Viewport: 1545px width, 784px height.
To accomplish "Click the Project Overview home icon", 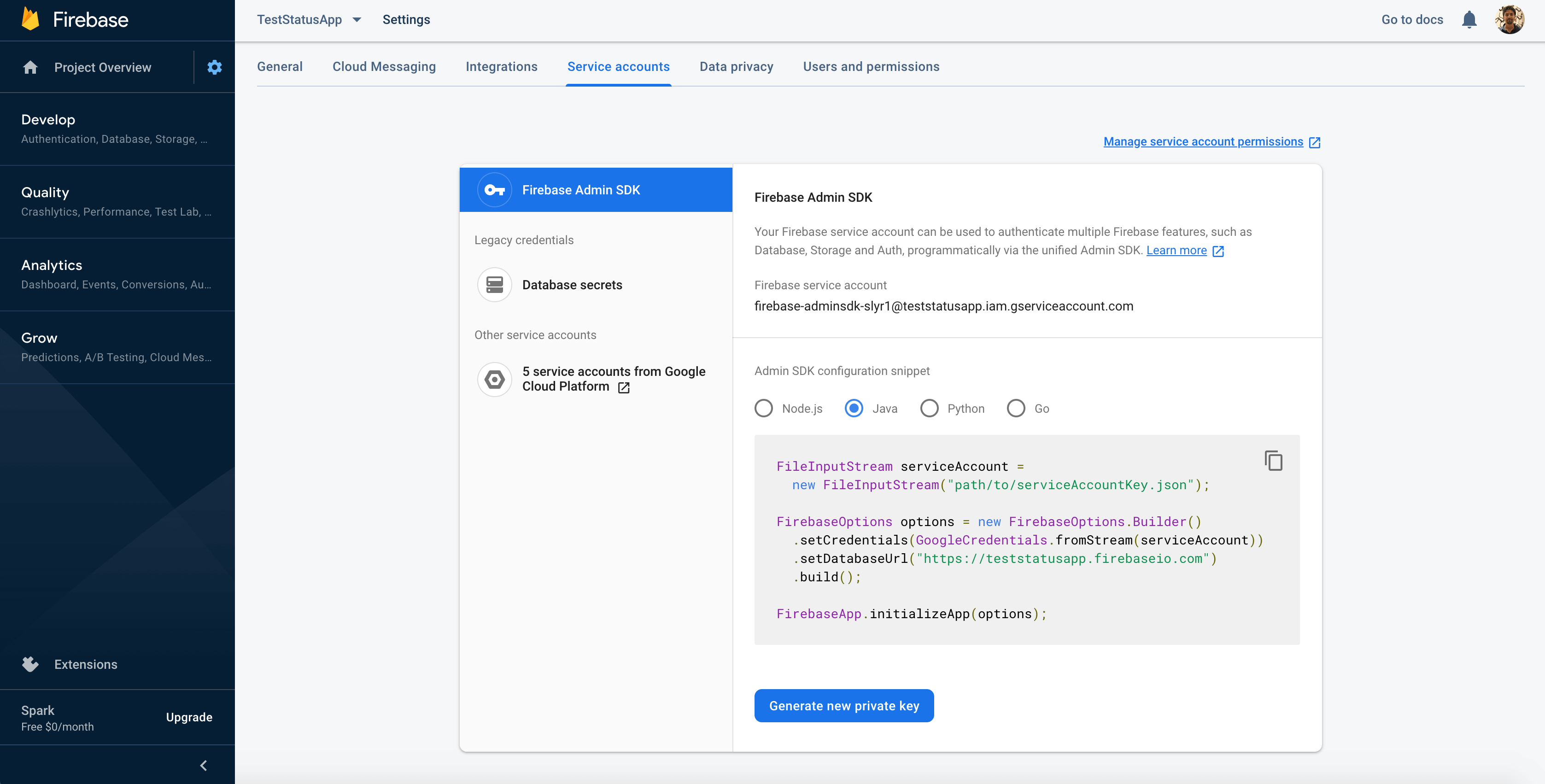I will pyautogui.click(x=30, y=67).
